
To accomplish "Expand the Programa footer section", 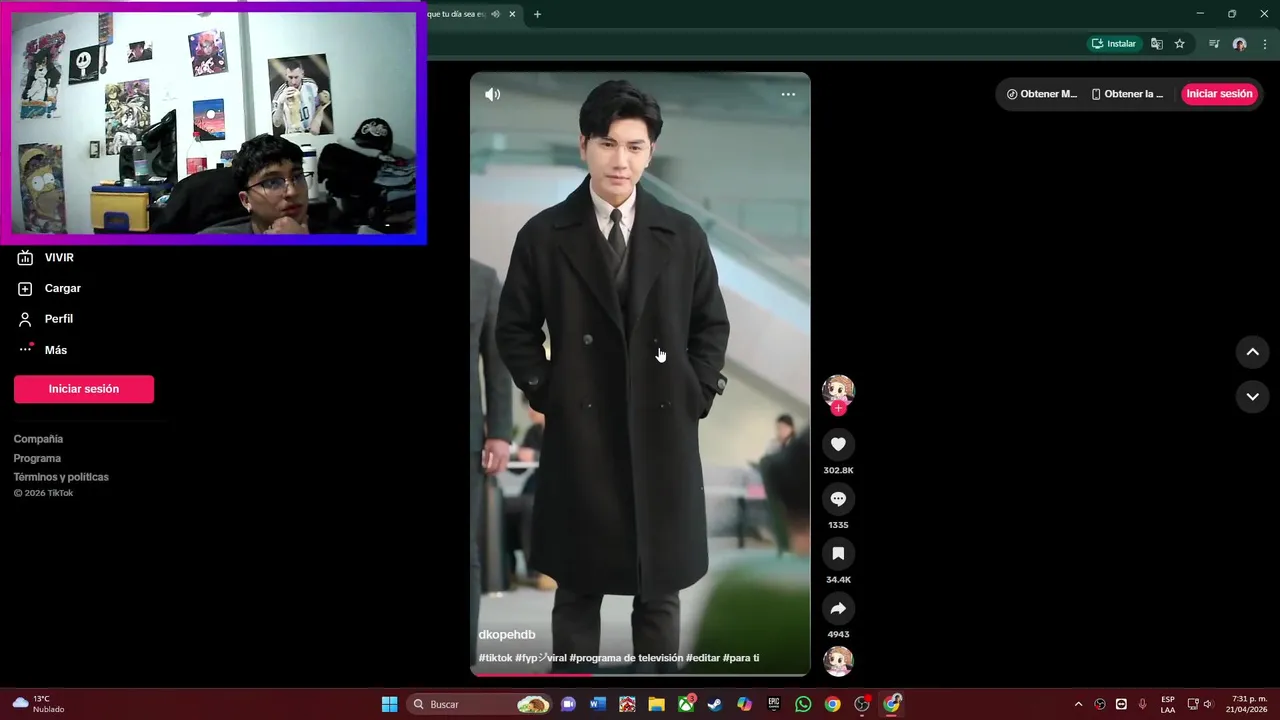I will pos(37,458).
